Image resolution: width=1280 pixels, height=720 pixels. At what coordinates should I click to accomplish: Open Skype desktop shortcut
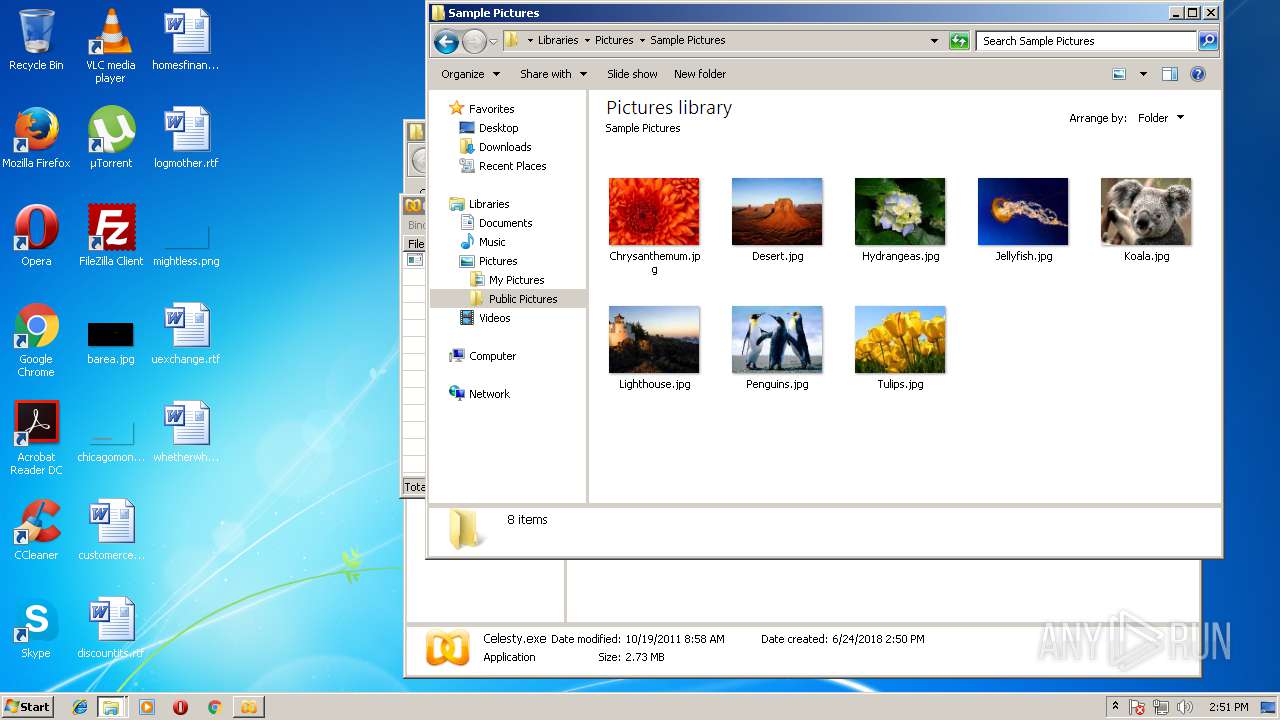tap(36, 628)
